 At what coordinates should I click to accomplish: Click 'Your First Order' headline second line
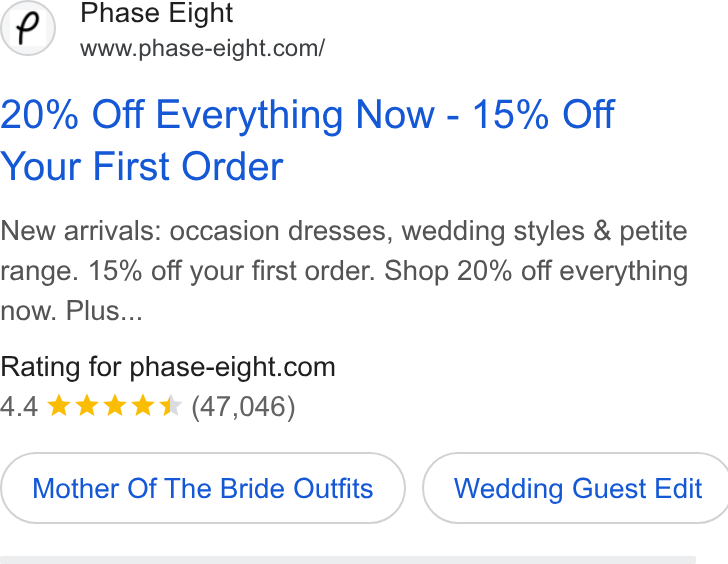pos(142,166)
